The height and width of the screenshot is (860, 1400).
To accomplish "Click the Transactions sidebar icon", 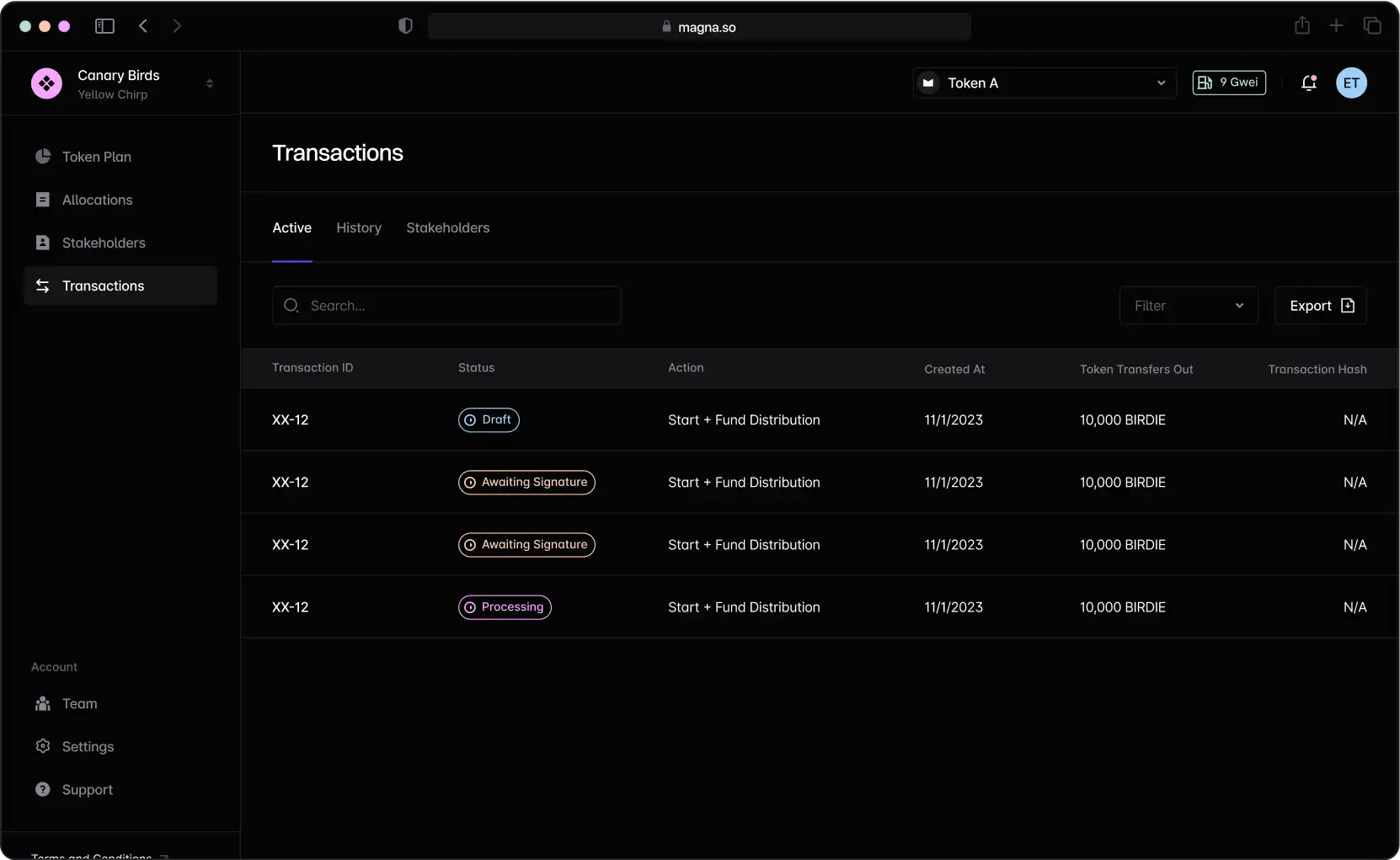I will pyautogui.click(x=43, y=286).
